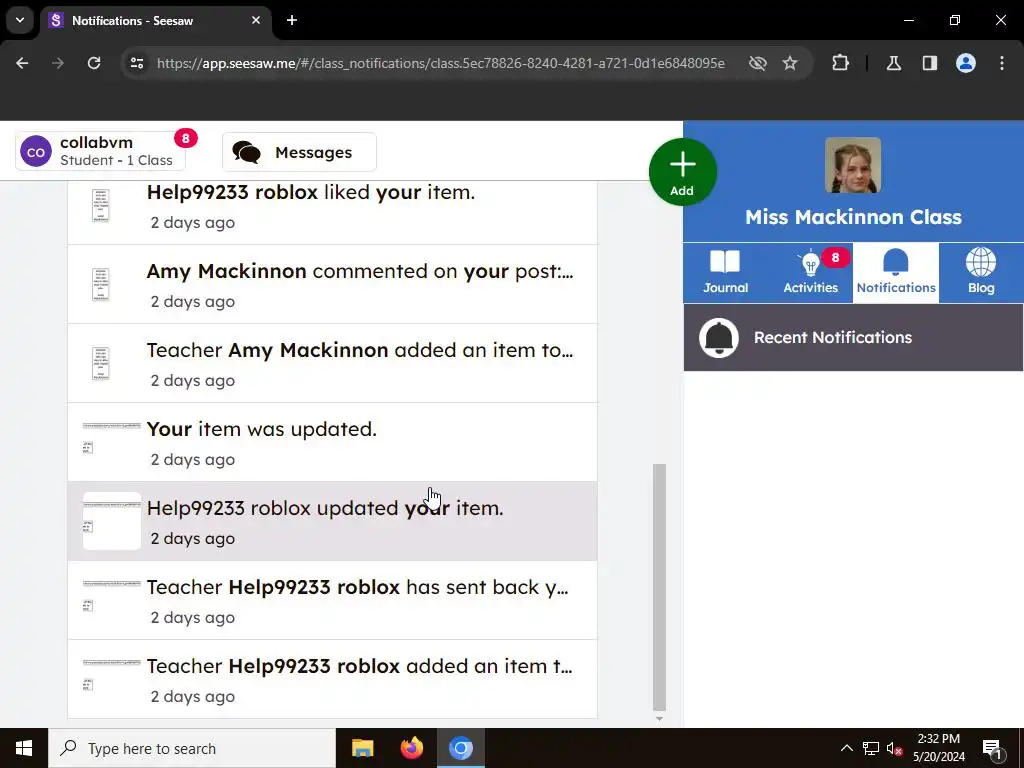Click the address bar URL

[441, 63]
